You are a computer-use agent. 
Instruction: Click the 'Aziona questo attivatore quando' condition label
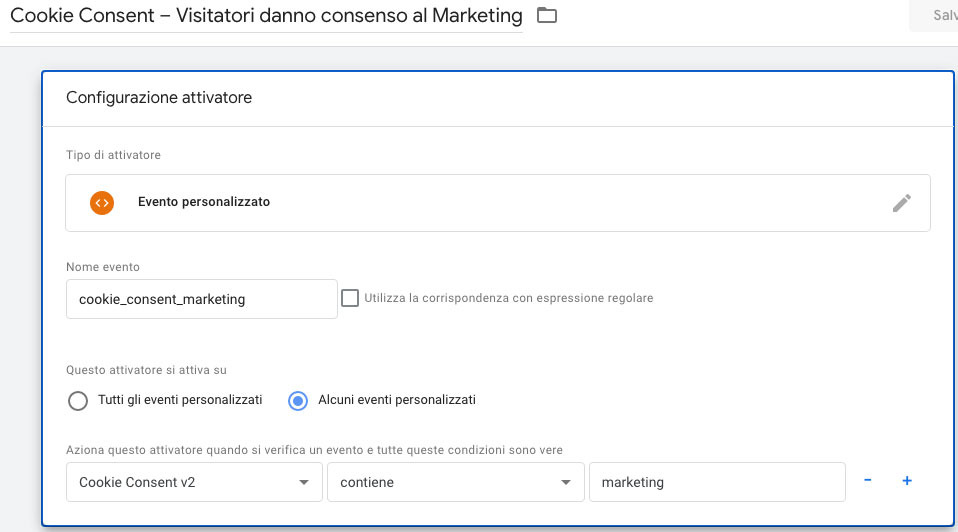click(x=314, y=450)
